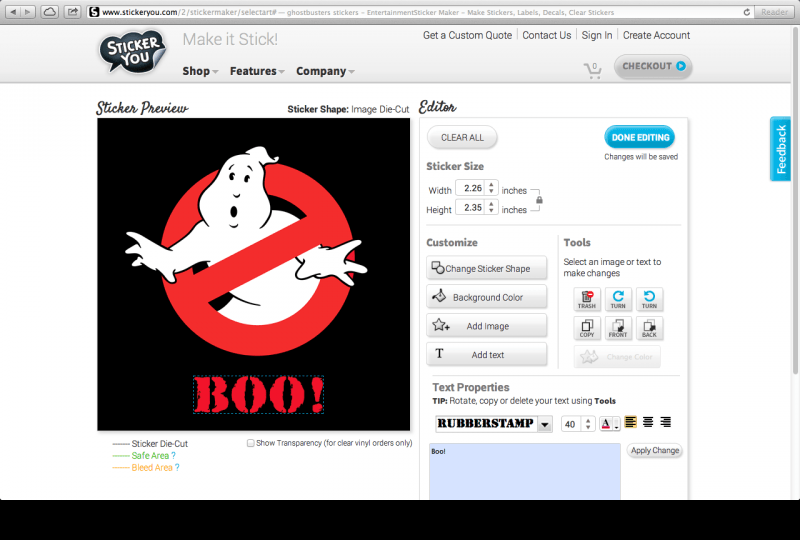Open Bleed Area help question mark

coord(177,468)
